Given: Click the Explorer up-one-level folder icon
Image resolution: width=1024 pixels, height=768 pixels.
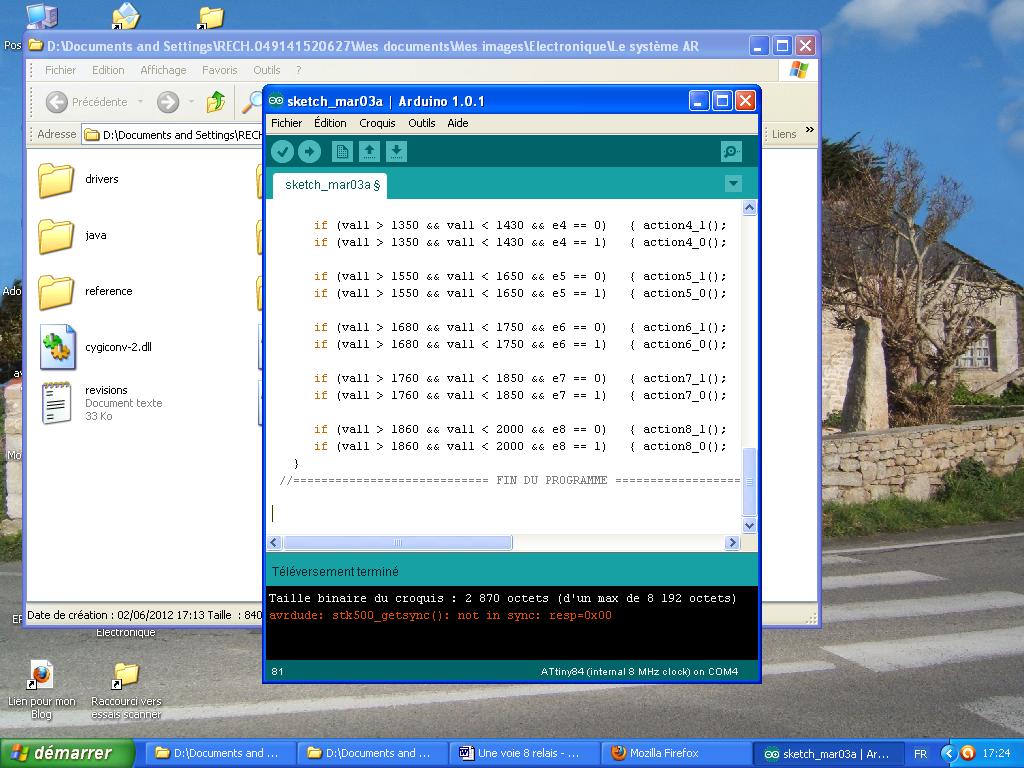Looking at the screenshot, I should [x=216, y=101].
